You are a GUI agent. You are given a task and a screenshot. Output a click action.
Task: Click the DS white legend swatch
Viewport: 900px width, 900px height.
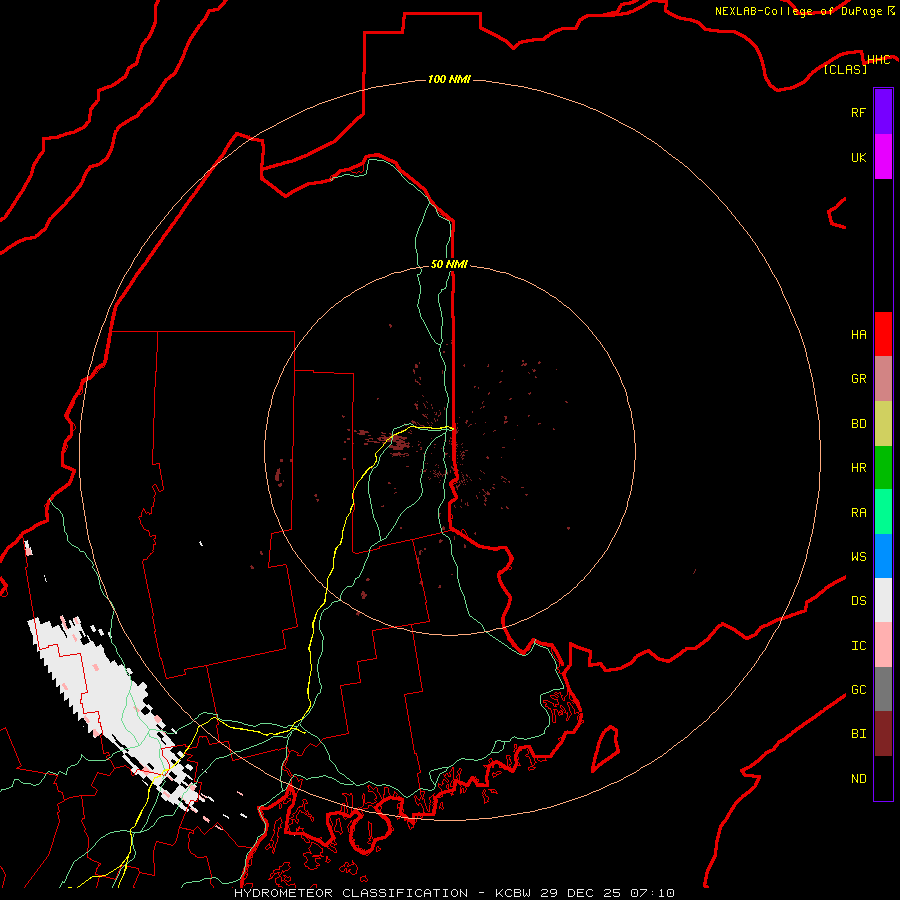tap(883, 600)
